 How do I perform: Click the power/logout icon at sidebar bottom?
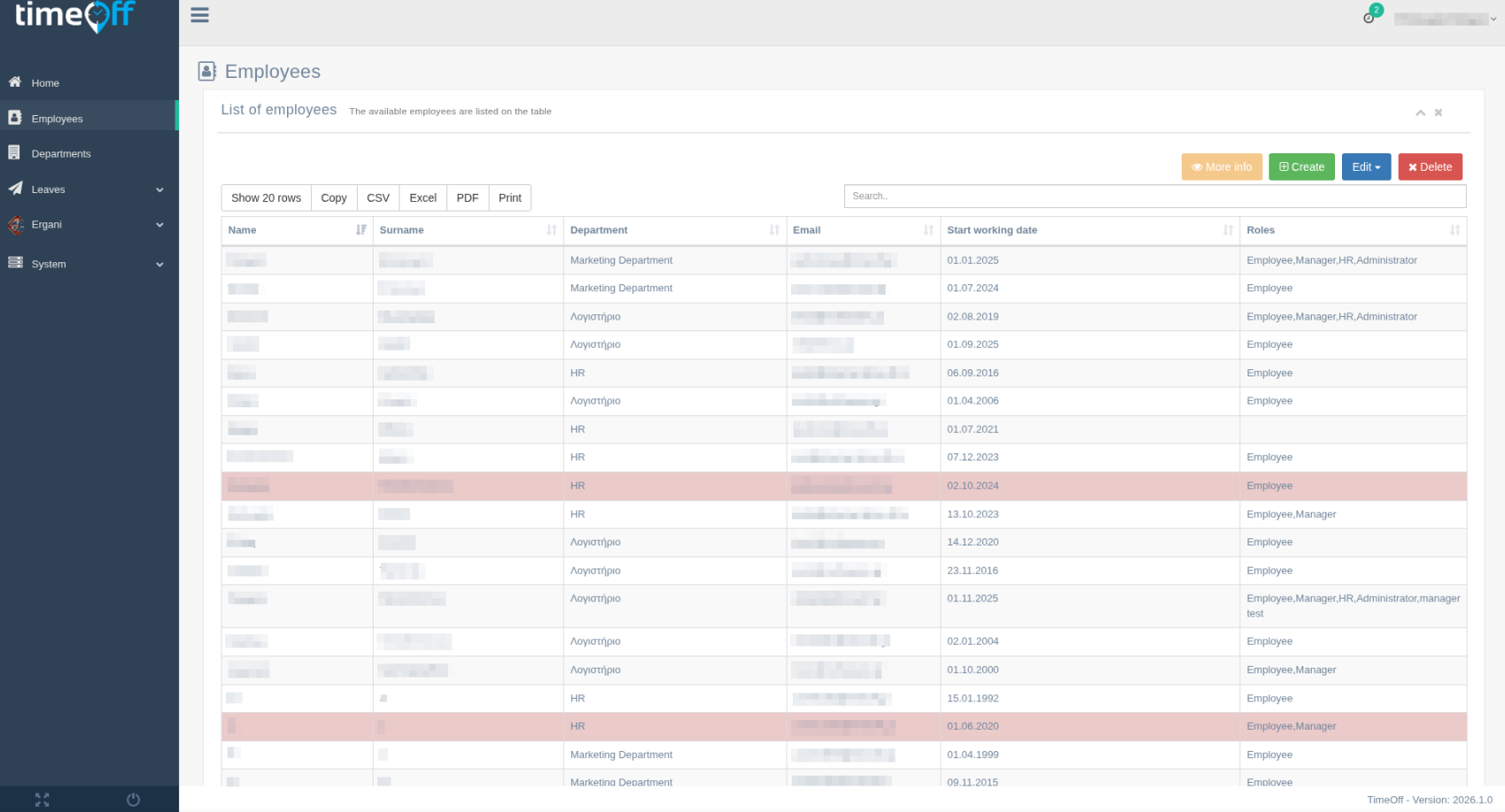click(x=133, y=799)
